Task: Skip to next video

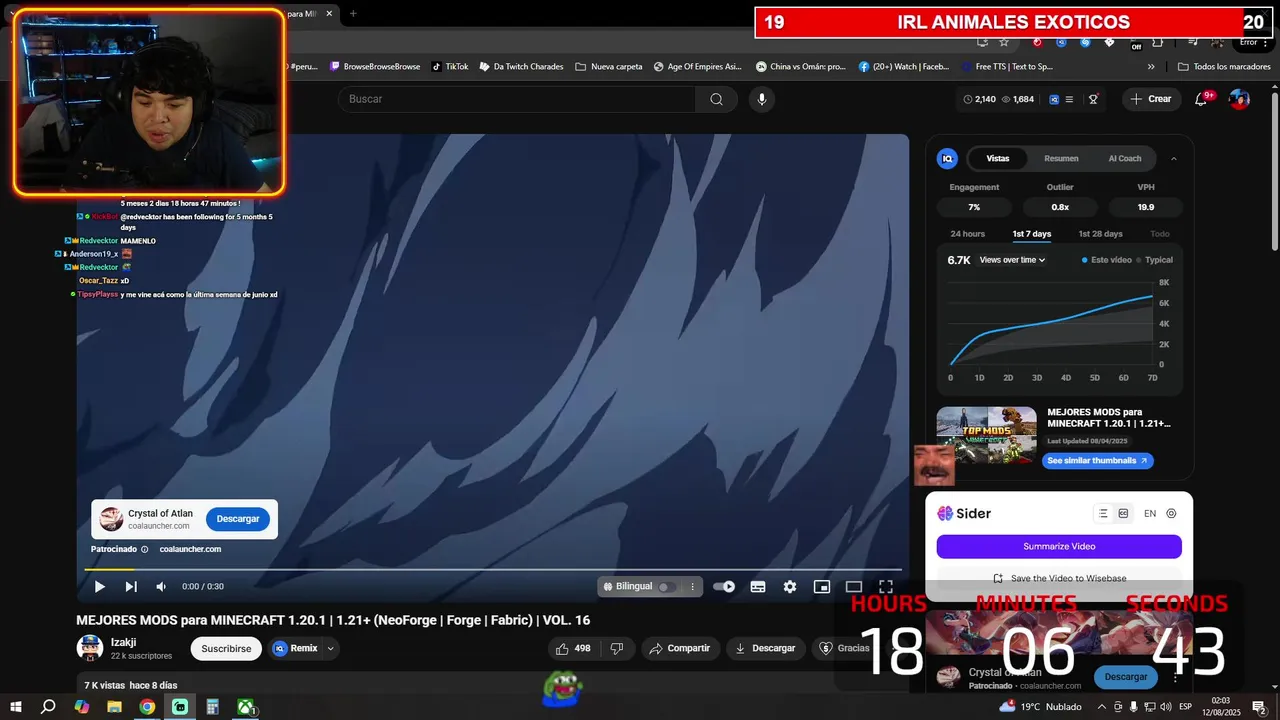Action: pyautogui.click(x=131, y=587)
